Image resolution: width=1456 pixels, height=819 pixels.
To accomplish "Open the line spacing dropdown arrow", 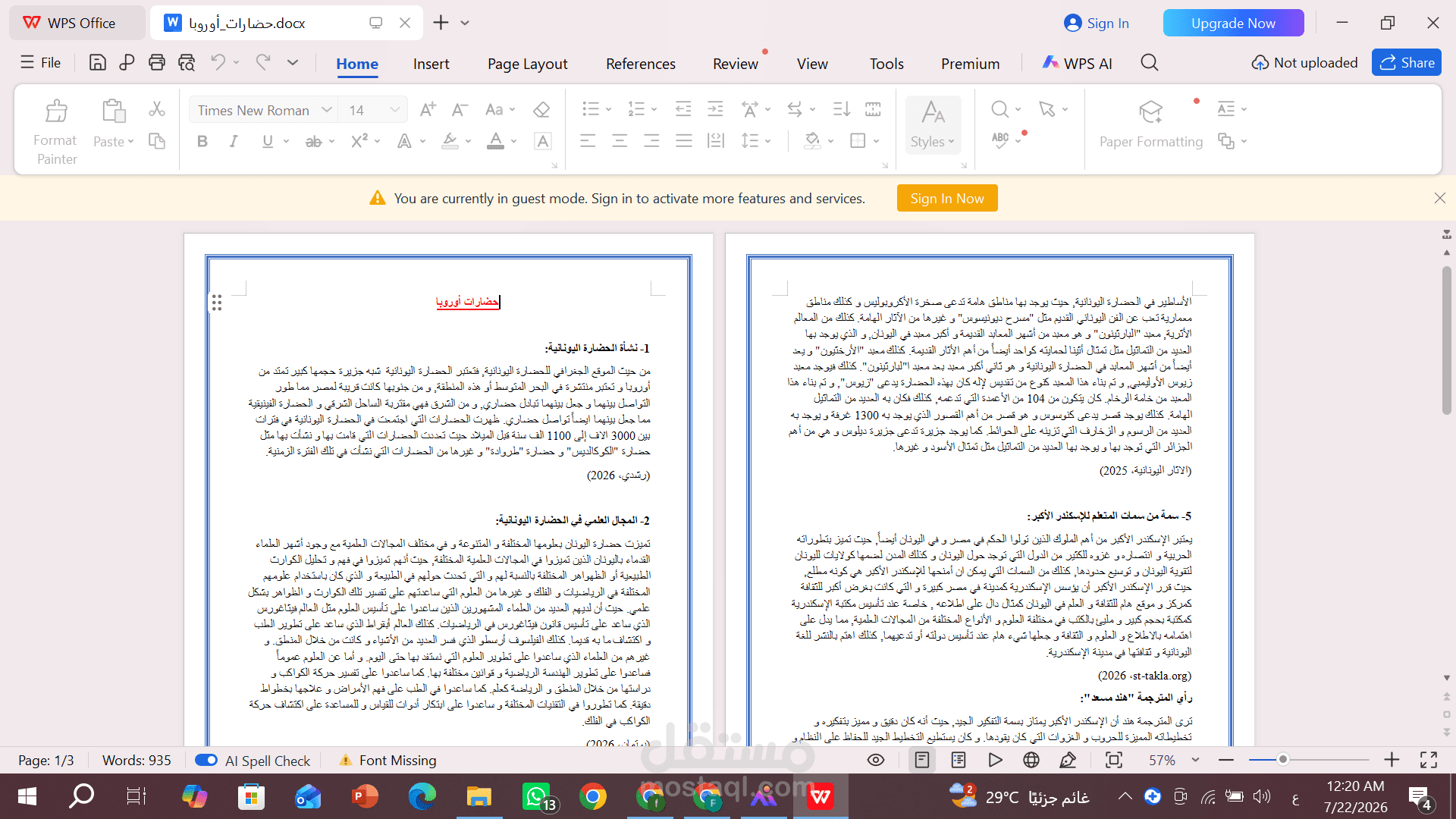I will coord(767,142).
